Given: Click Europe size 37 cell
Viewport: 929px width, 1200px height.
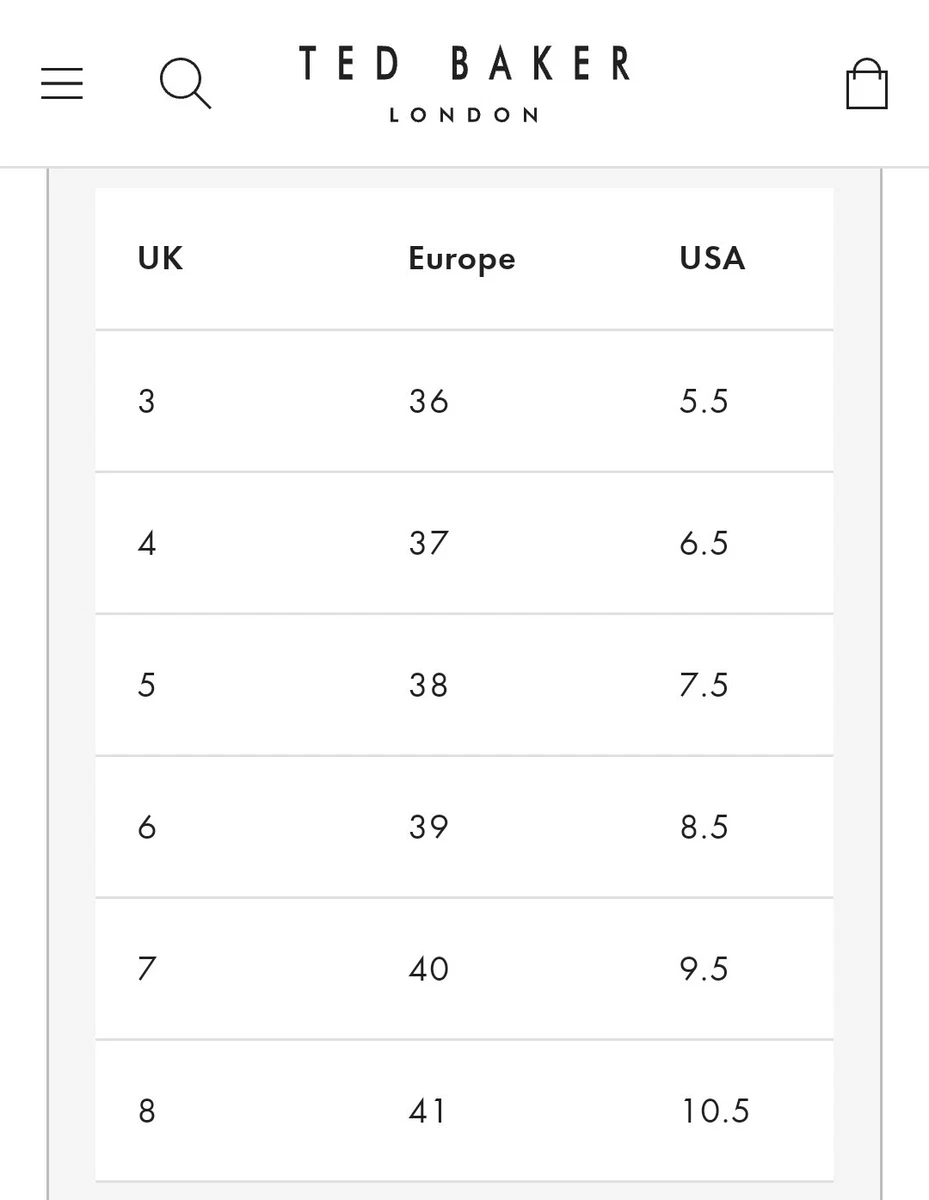Looking at the screenshot, I should click(429, 544).
